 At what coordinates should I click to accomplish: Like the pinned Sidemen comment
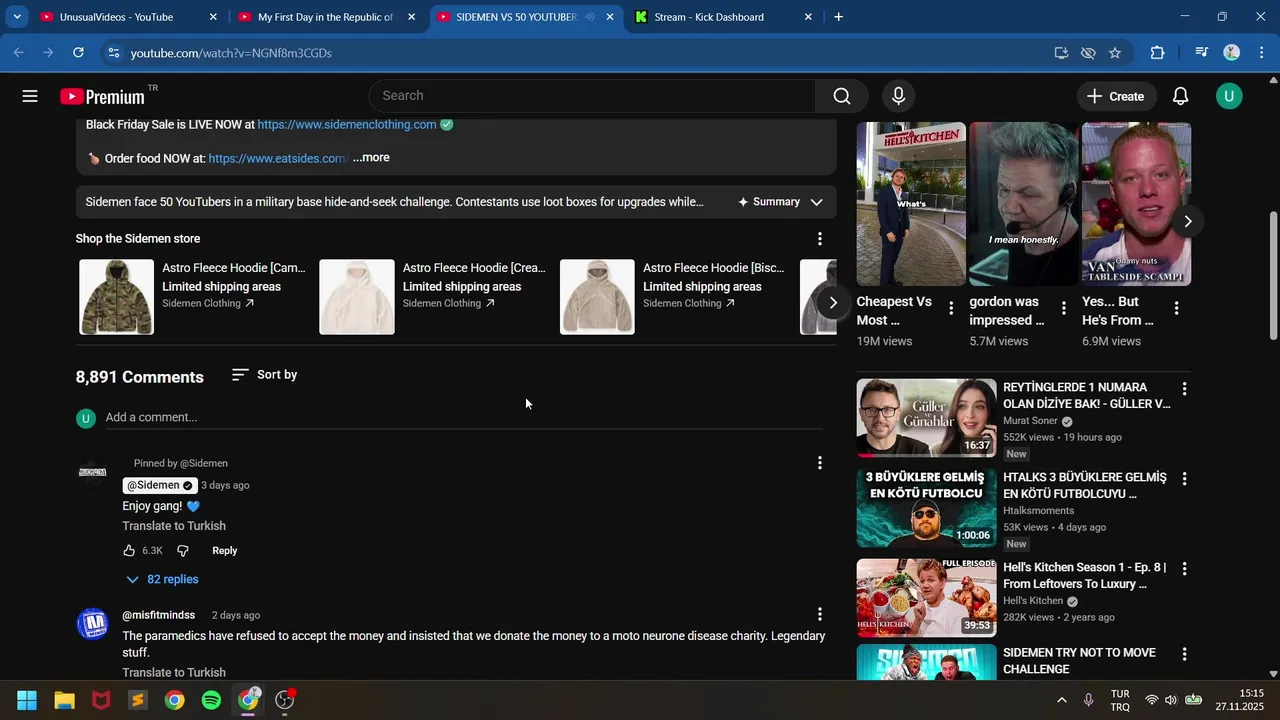pos(129,551)
